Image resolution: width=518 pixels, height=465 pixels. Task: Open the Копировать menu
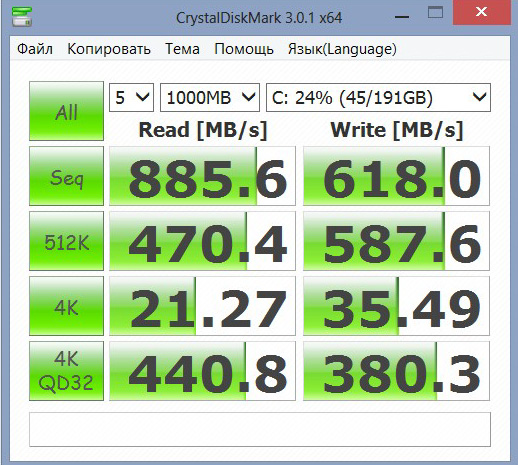click(109, 49)
